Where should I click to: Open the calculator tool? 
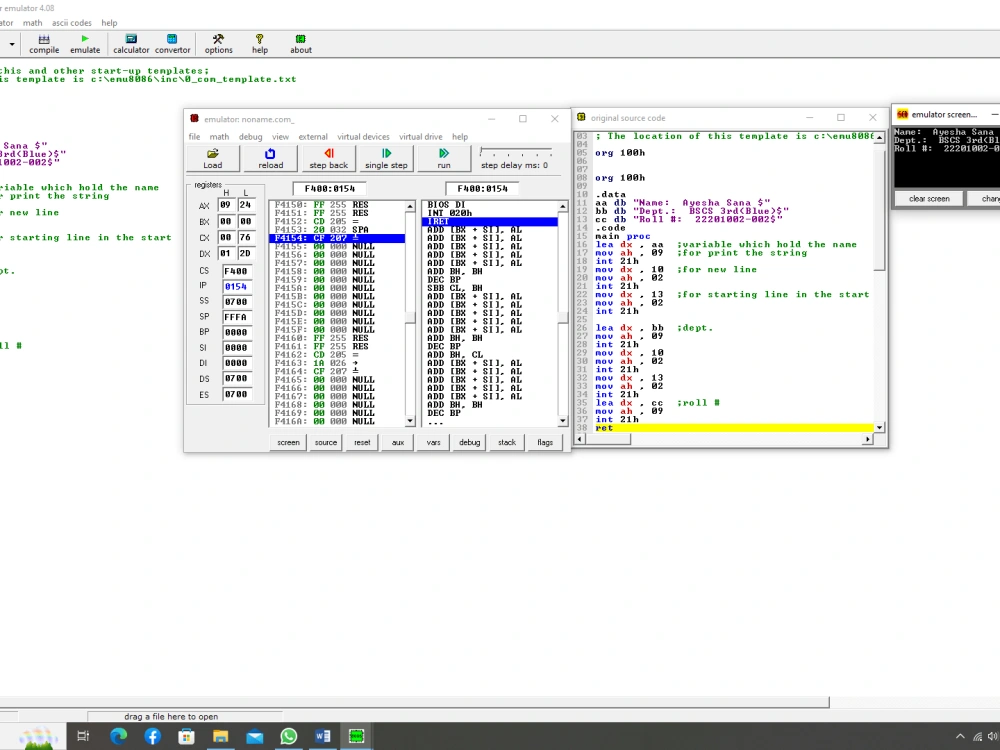(131, 44)
